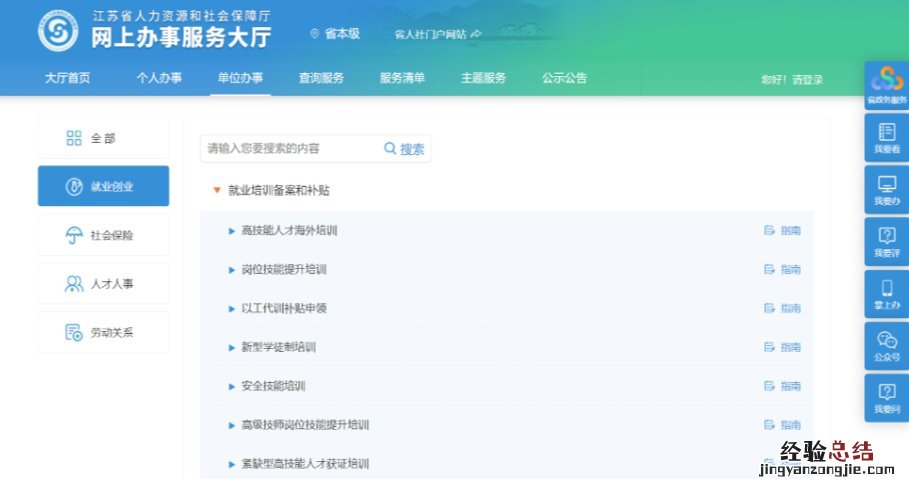Expand the 高级技师岗位技能提升培训 item
This screenshot has width=909, height=488.
(x=231, y=425)
